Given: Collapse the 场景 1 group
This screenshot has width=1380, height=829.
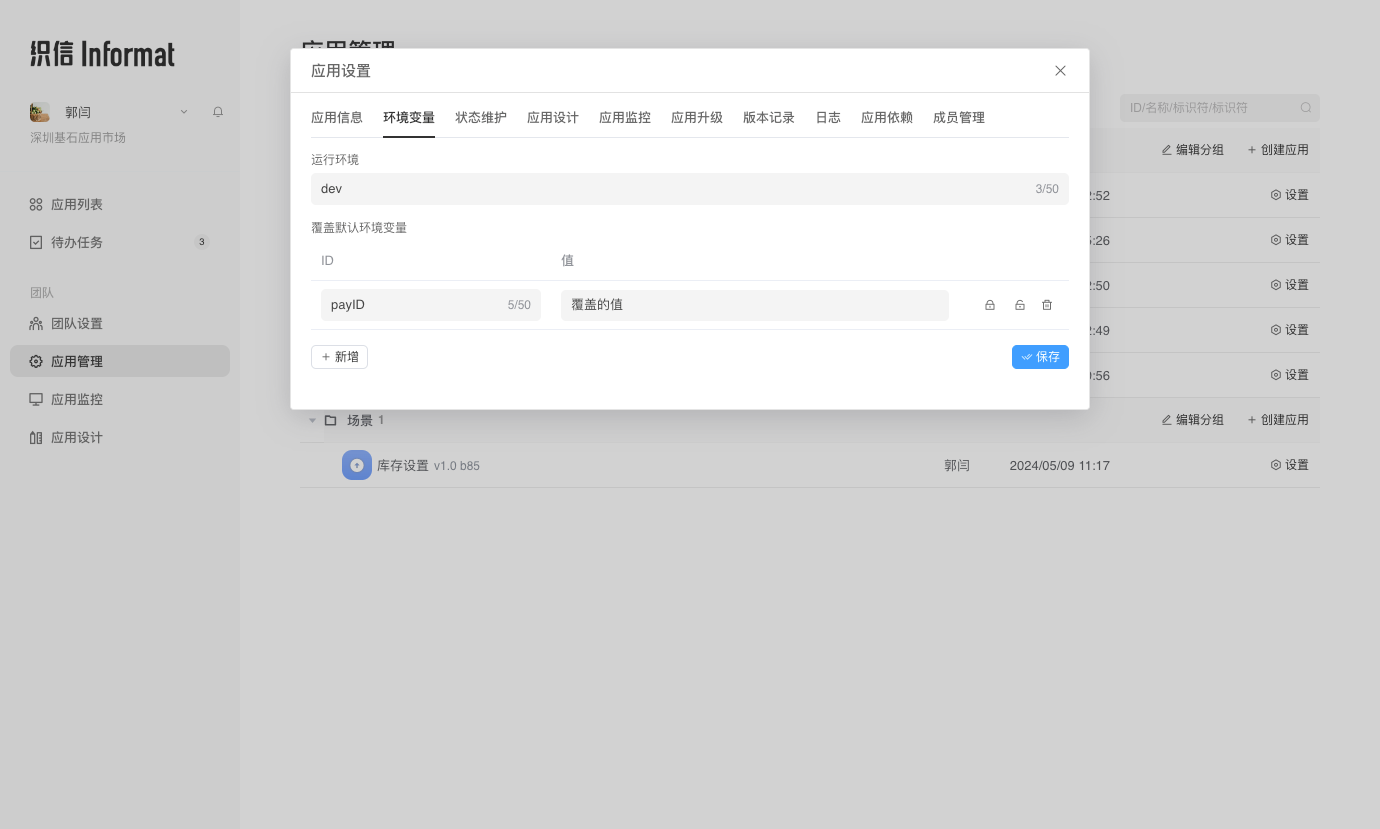Looking at the screenshot, I should click(x=312, y=420).
